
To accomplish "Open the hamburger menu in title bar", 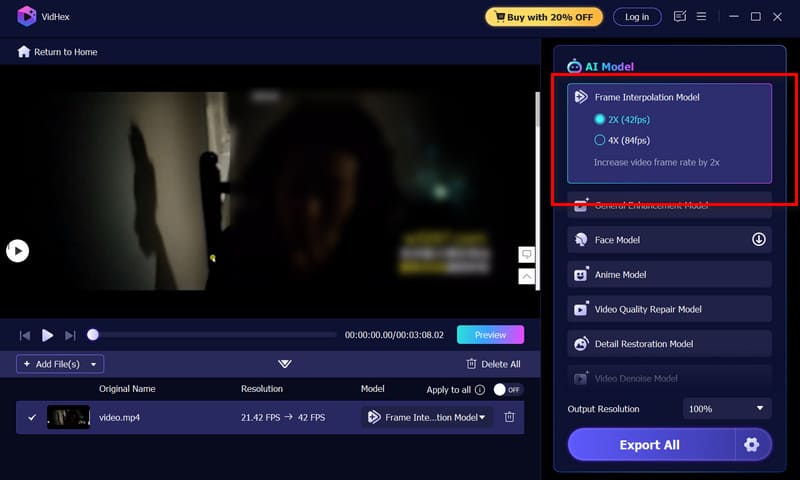I will pyautogui.click(x=702, y=17).
